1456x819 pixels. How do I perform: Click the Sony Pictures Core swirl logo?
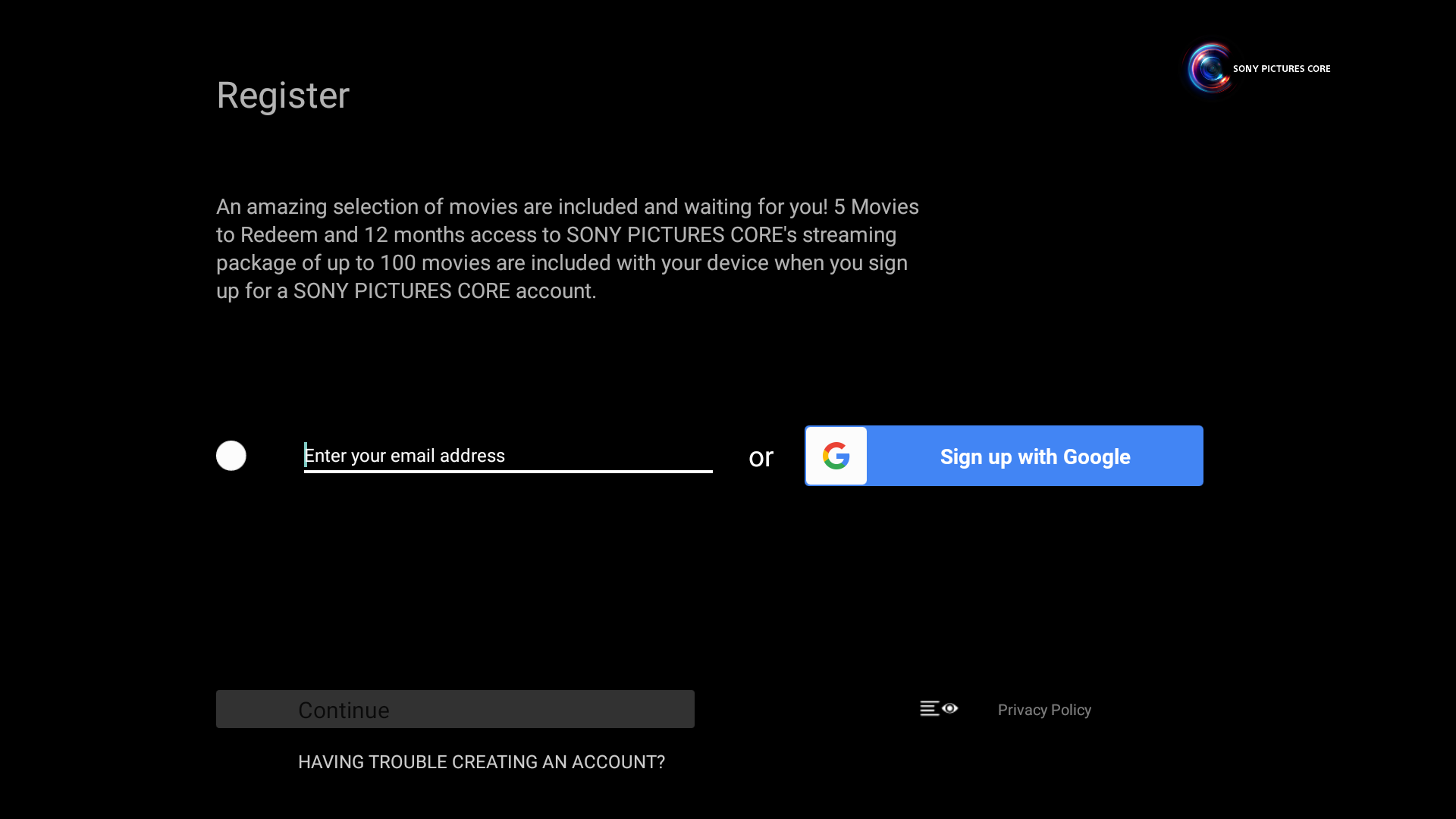pos(1209,68)
